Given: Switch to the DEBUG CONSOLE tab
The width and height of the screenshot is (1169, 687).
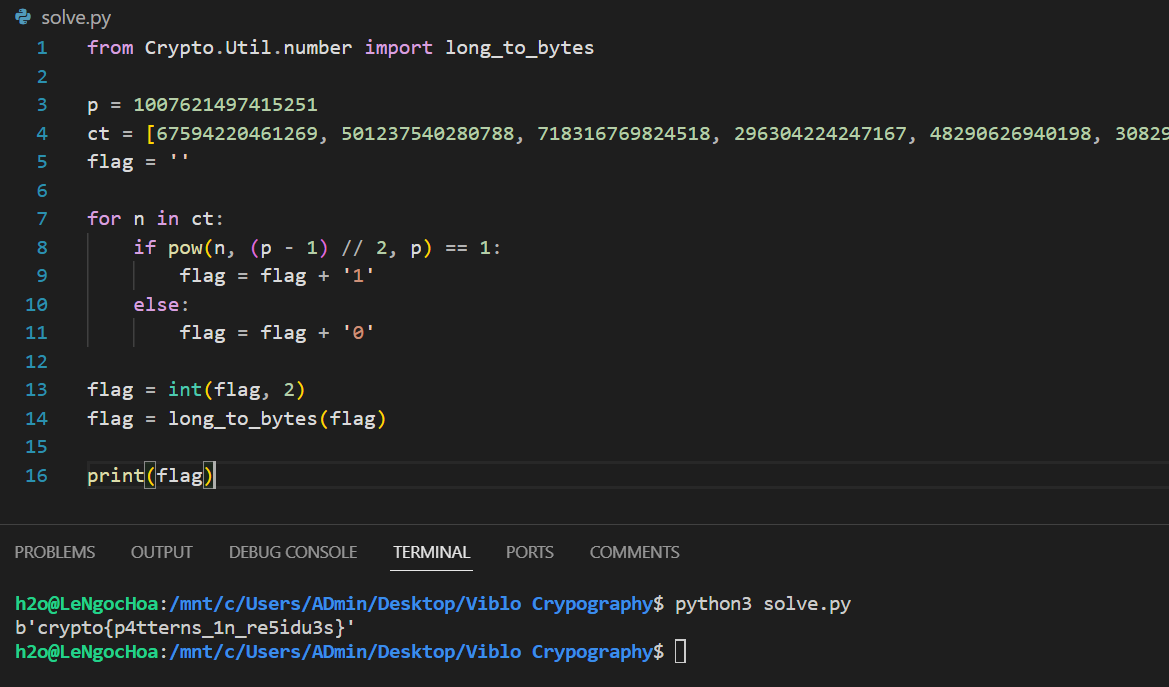Looking at the screenshot, I should (292, 551).
